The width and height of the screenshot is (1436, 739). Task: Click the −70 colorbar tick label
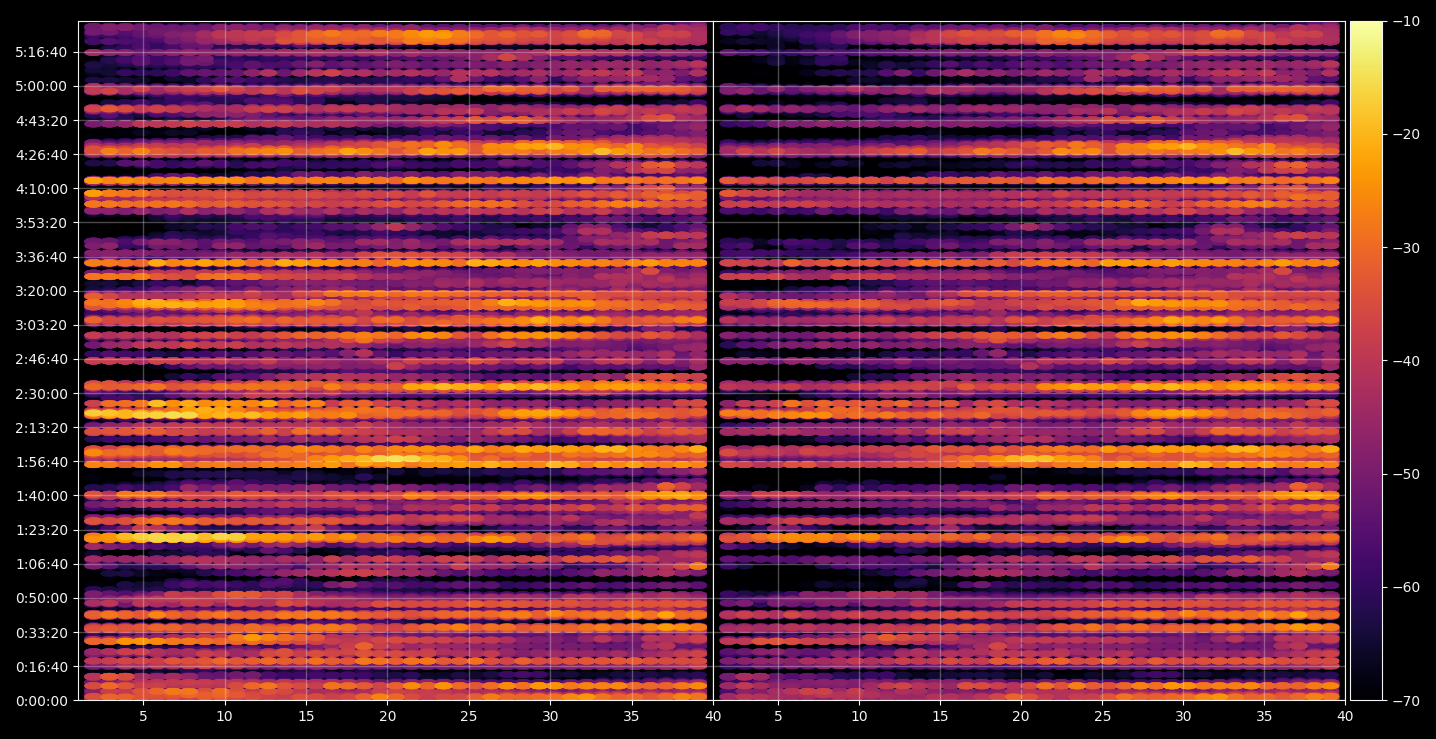coord(1405,701)
